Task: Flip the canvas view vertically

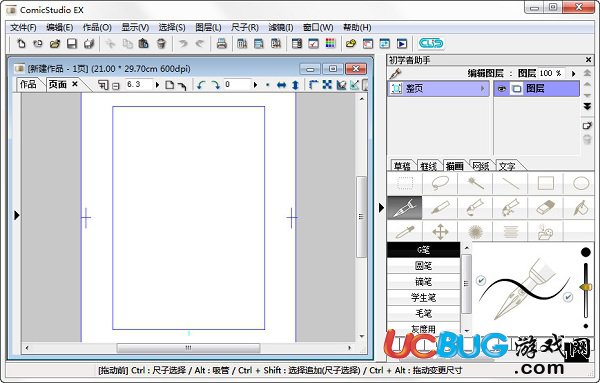Action: tap(295, 85)
